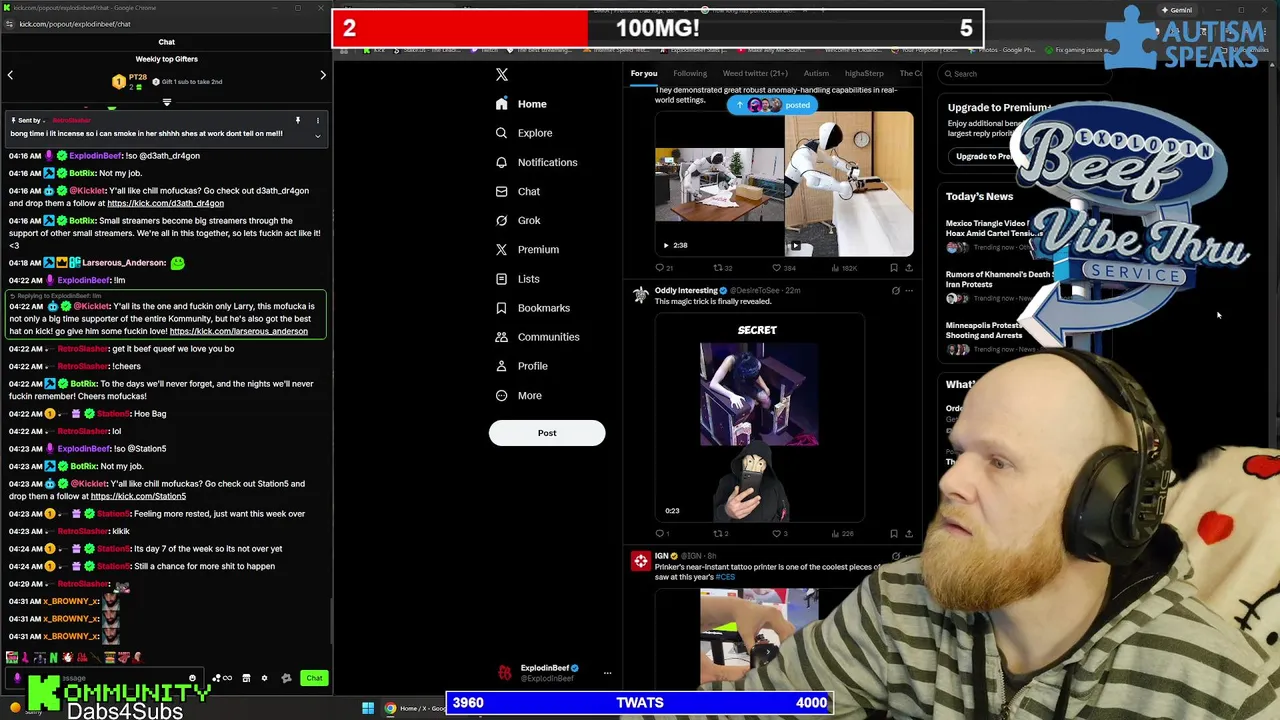Like the robot video post
The height and width of the screenshot is (720, 1280).
click(776, 268)
